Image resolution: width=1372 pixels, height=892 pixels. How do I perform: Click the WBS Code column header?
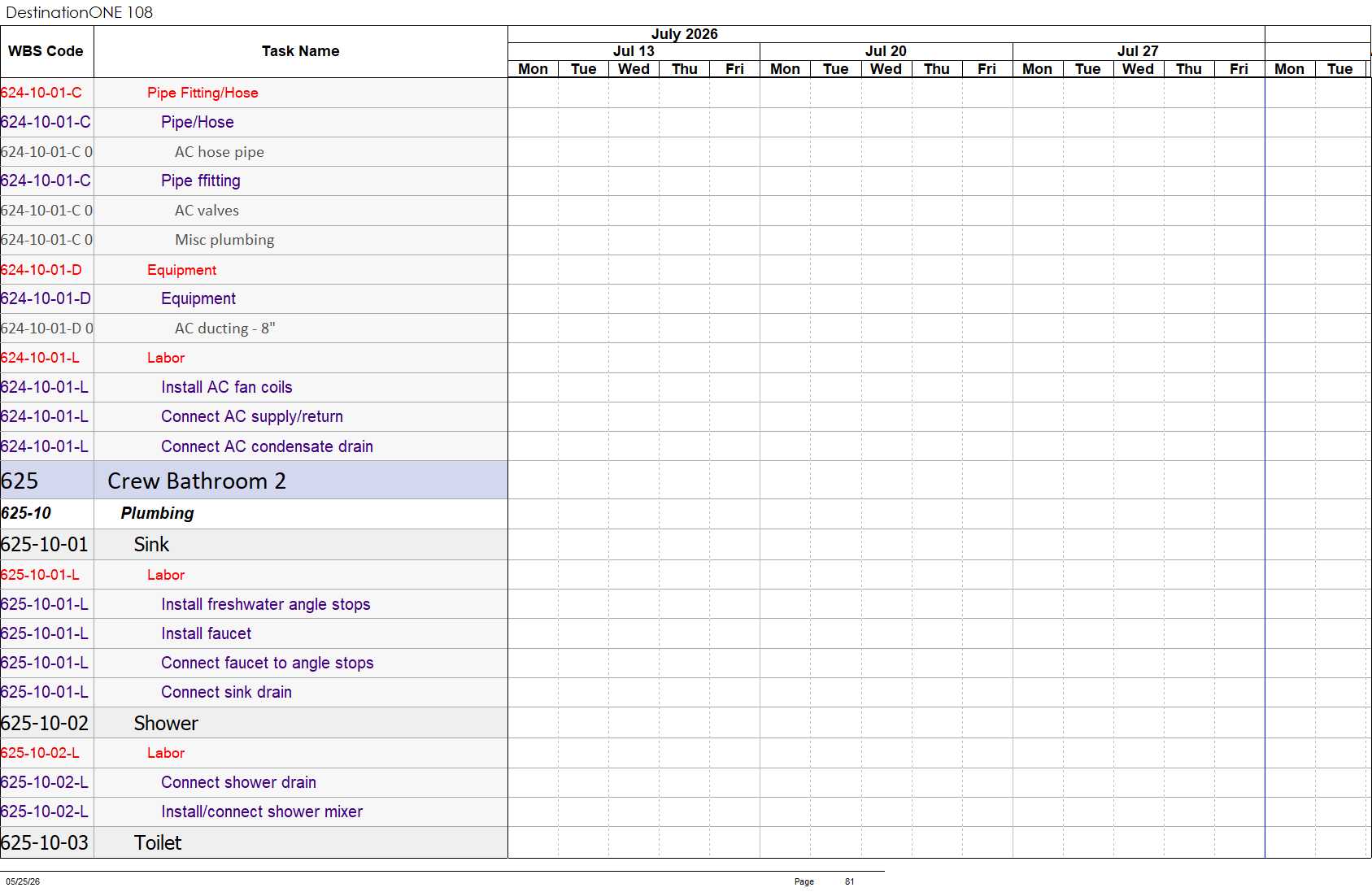[x=46, y=51]
